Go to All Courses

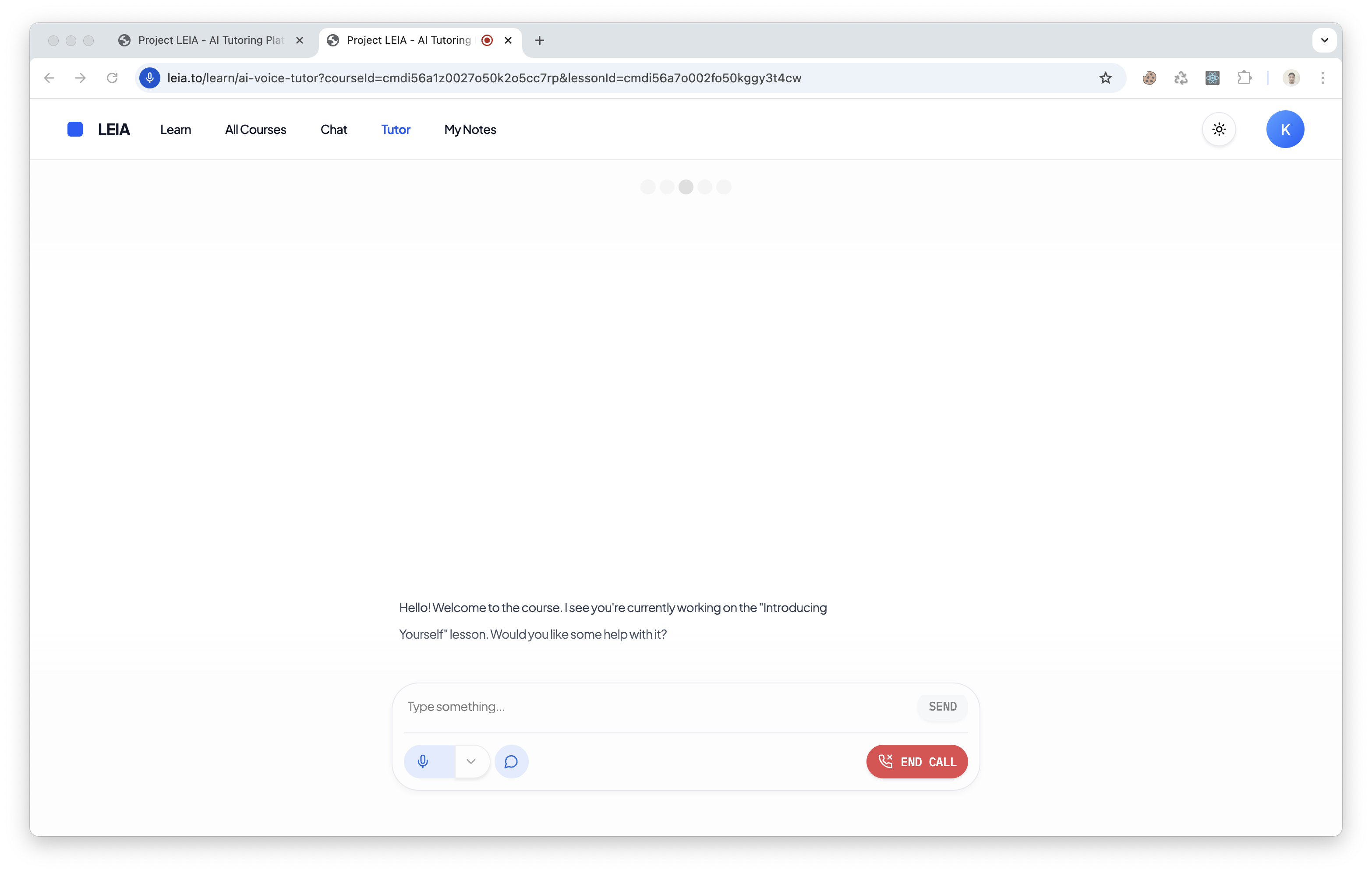click(x=255, y=130)
